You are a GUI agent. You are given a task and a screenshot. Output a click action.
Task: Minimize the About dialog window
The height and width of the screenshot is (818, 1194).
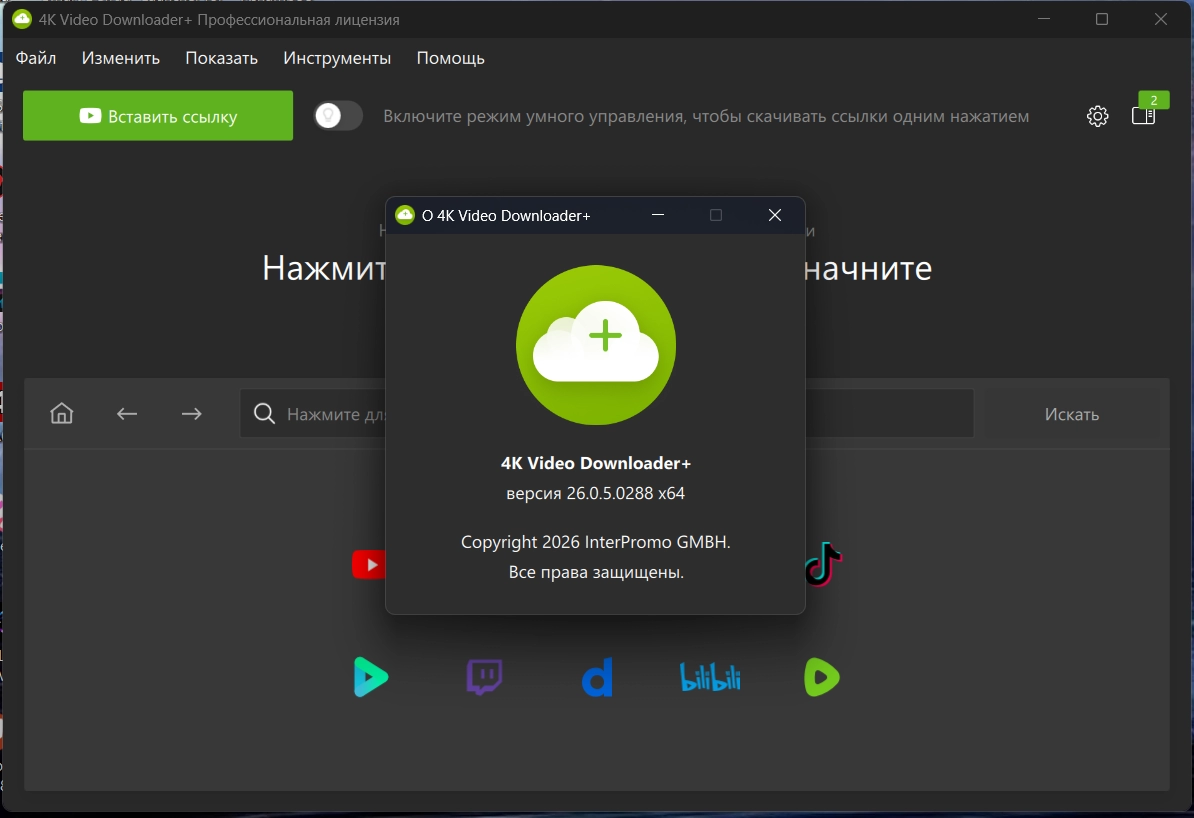point(658,216)
